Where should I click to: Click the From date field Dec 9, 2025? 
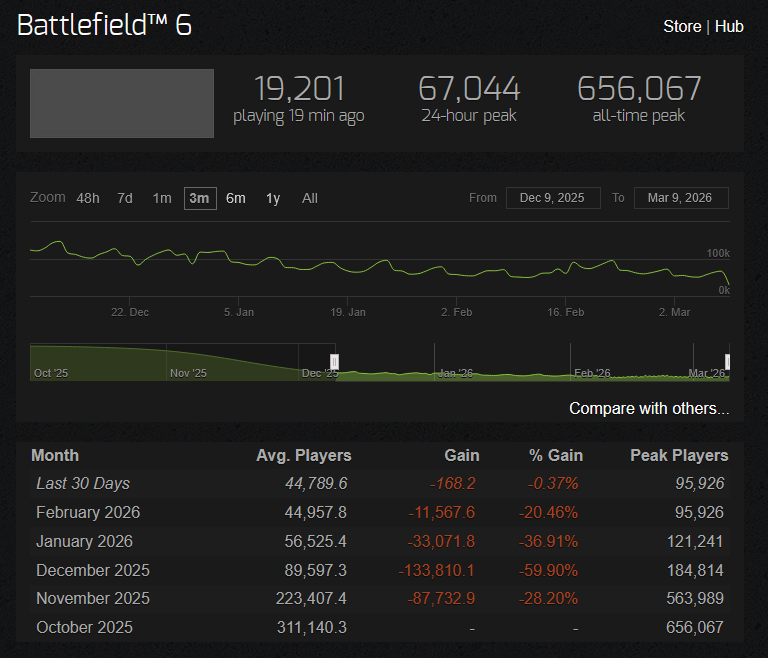click(x=553, y=198)
